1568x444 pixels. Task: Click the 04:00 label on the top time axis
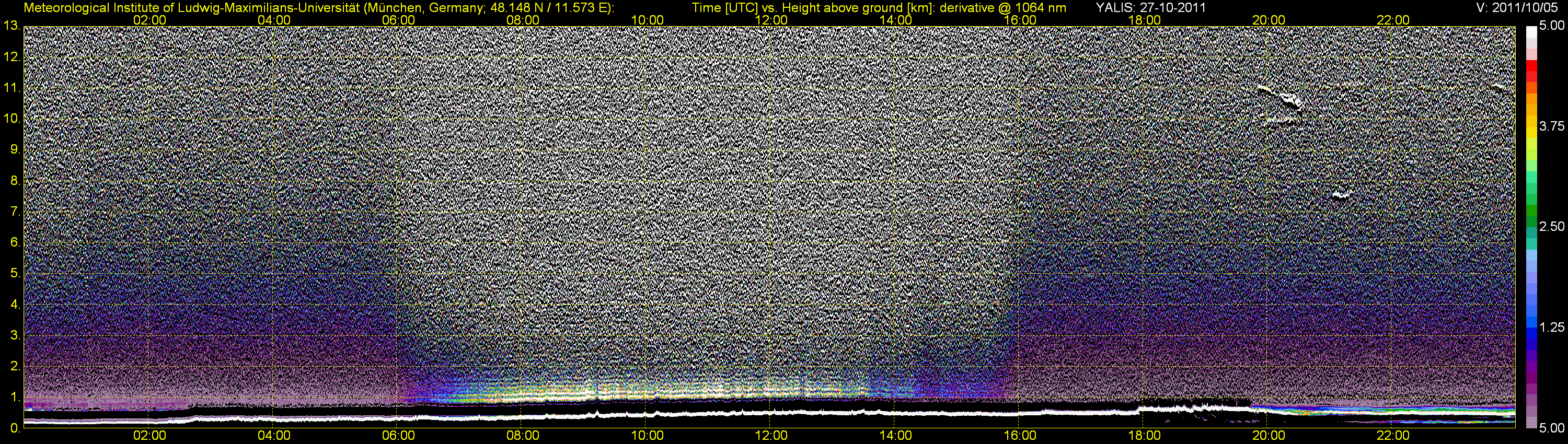pos(274,20)
